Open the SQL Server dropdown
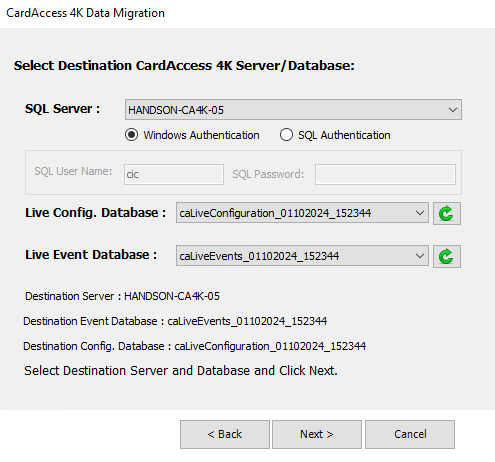Viewport: 495px width, 462px height. (293, 110)
